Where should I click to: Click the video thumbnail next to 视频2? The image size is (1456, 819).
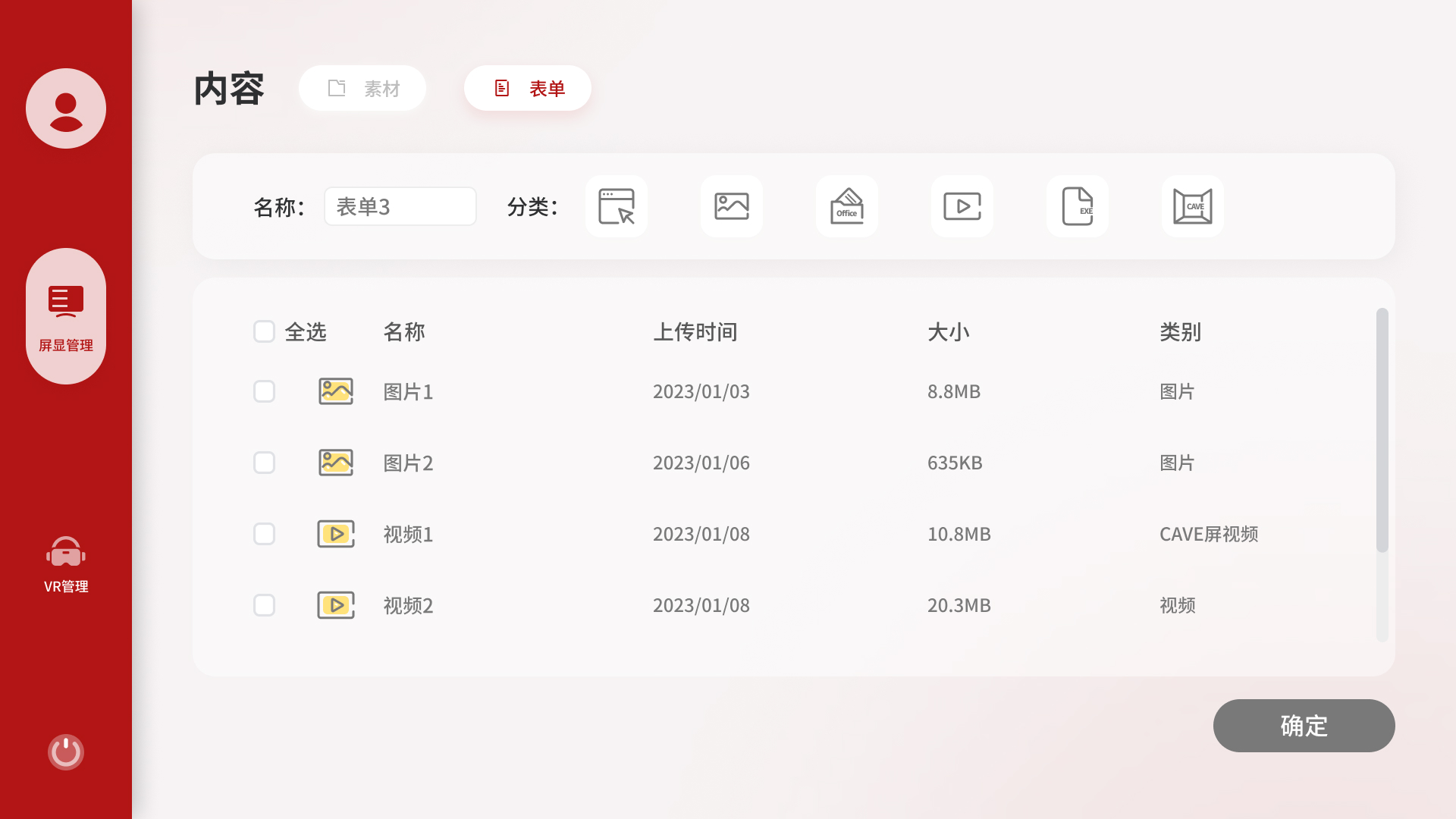click(335, 605)
